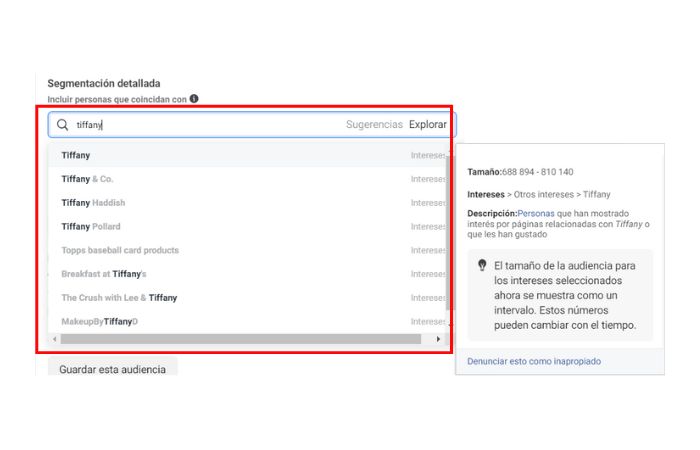Open the 'Personas' link in description
The height and width of the screenshot is (450, 700).
click(x=536, y=213)
